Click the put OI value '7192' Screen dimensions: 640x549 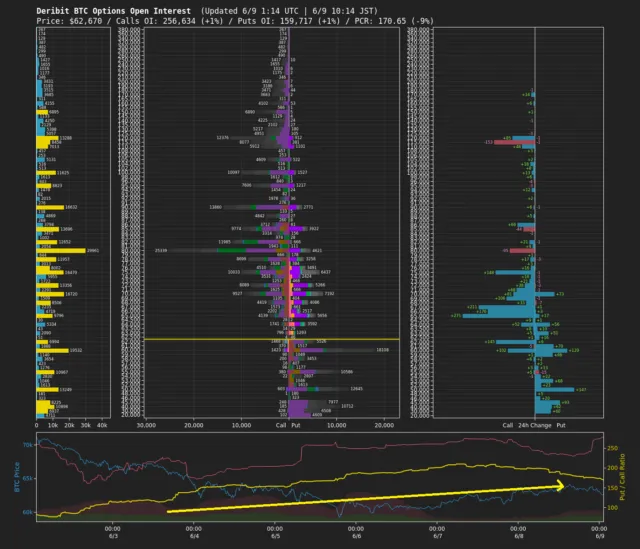329,293
